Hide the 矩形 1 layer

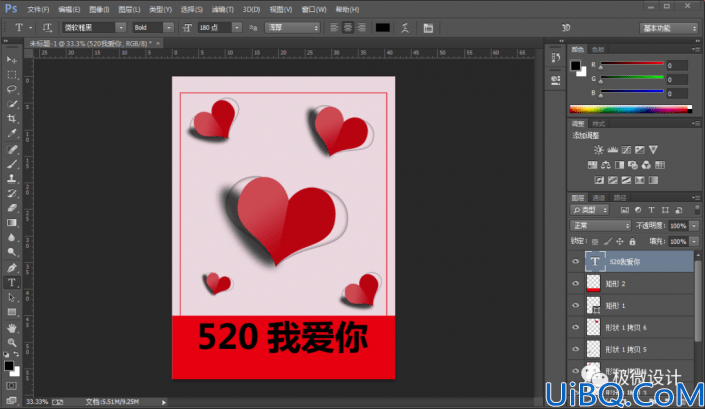click(576, 306)
